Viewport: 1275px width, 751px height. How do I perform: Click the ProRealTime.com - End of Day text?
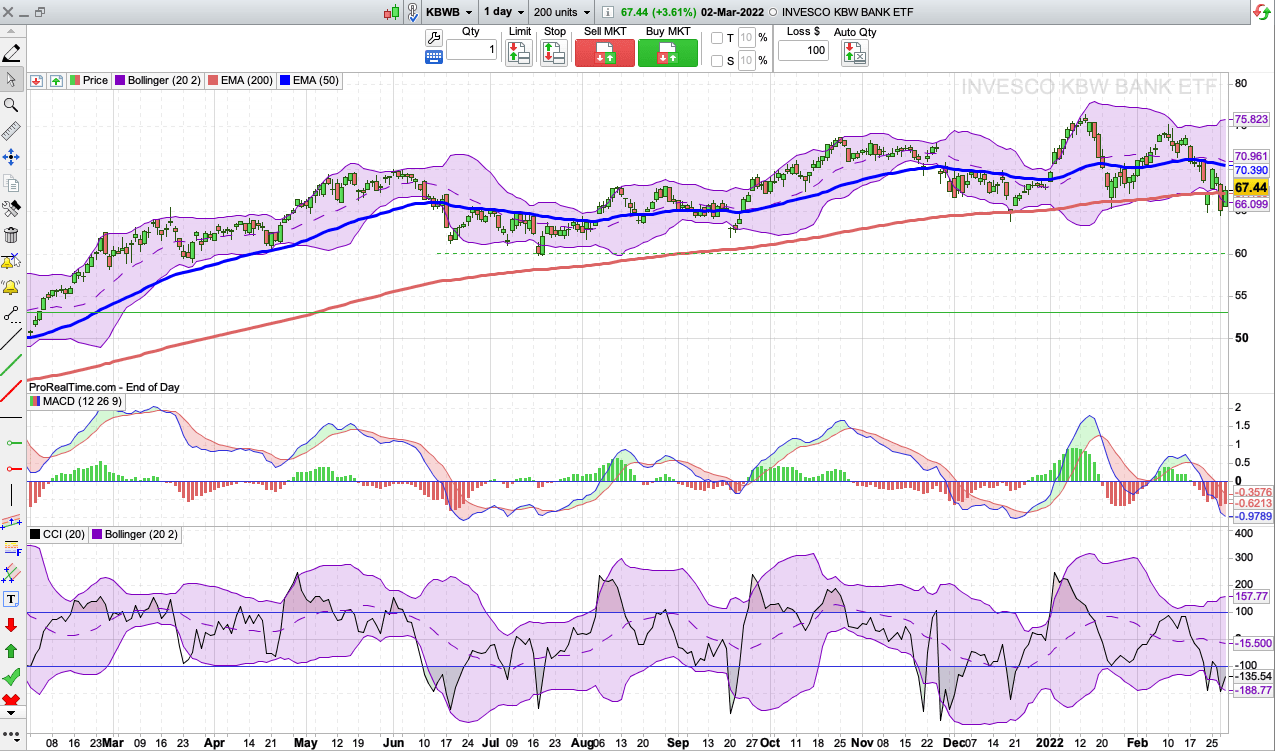[x=103, y=387]
